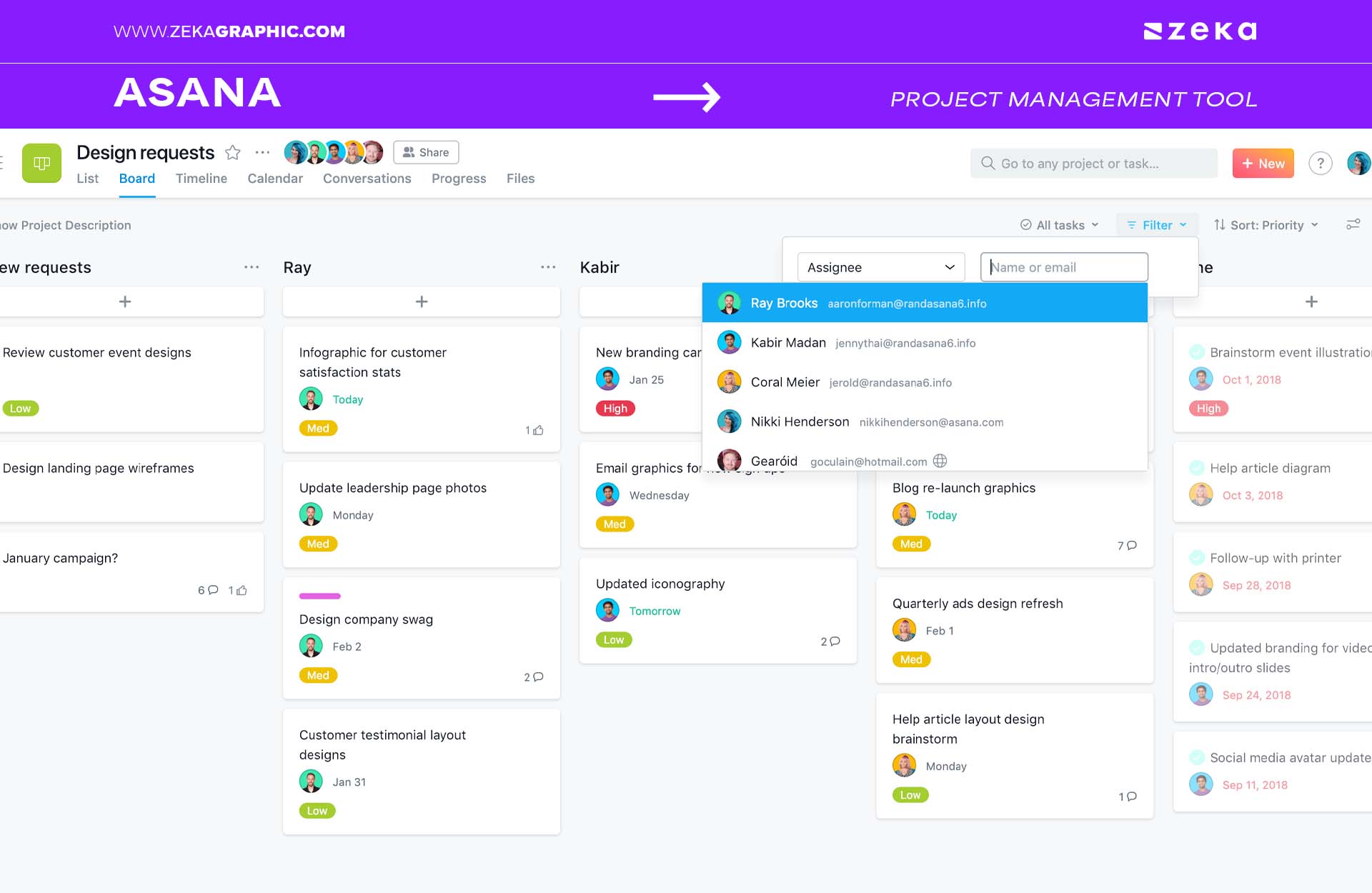This screenshot has width=1372, height=893.
Task: Star the Design requests project
Action: (232, 152)
